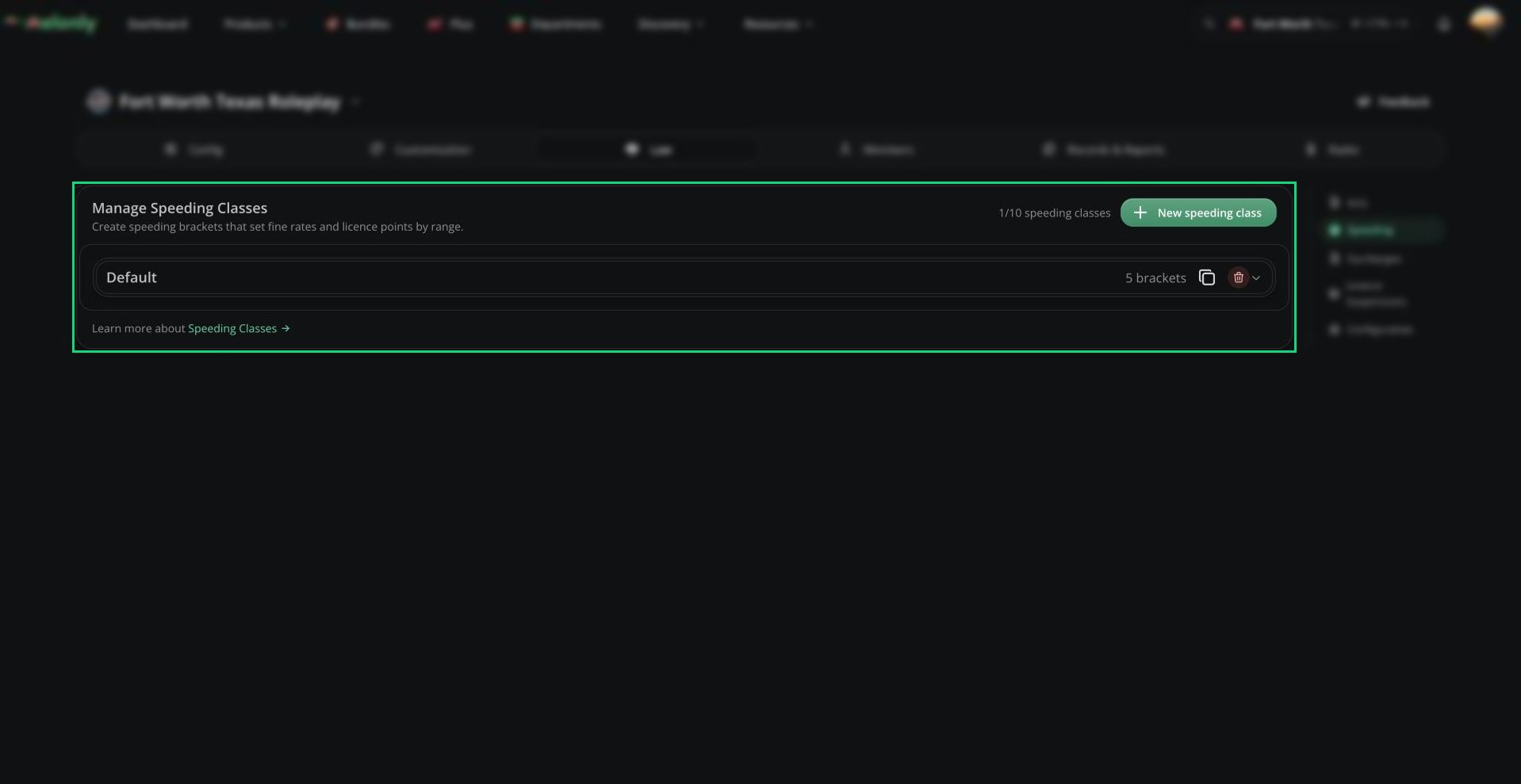Delete the Default speeding class
This screenshot has width=1521, height=784.
(1238, 277)
